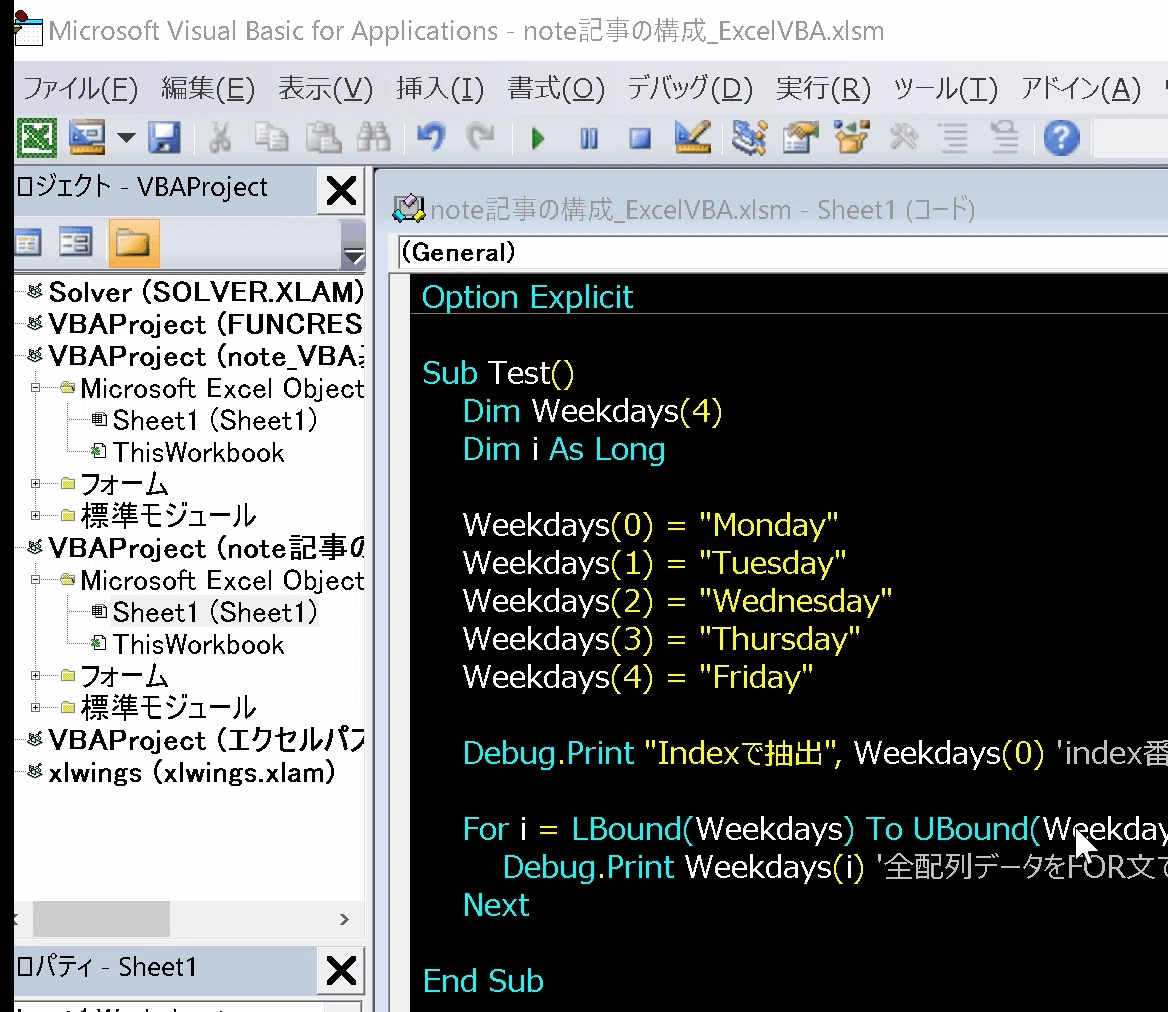The height and width of the screenshot is (1012, 1168).
Task: Click the Copy icon in toolbar
Action: click(271, 138)
